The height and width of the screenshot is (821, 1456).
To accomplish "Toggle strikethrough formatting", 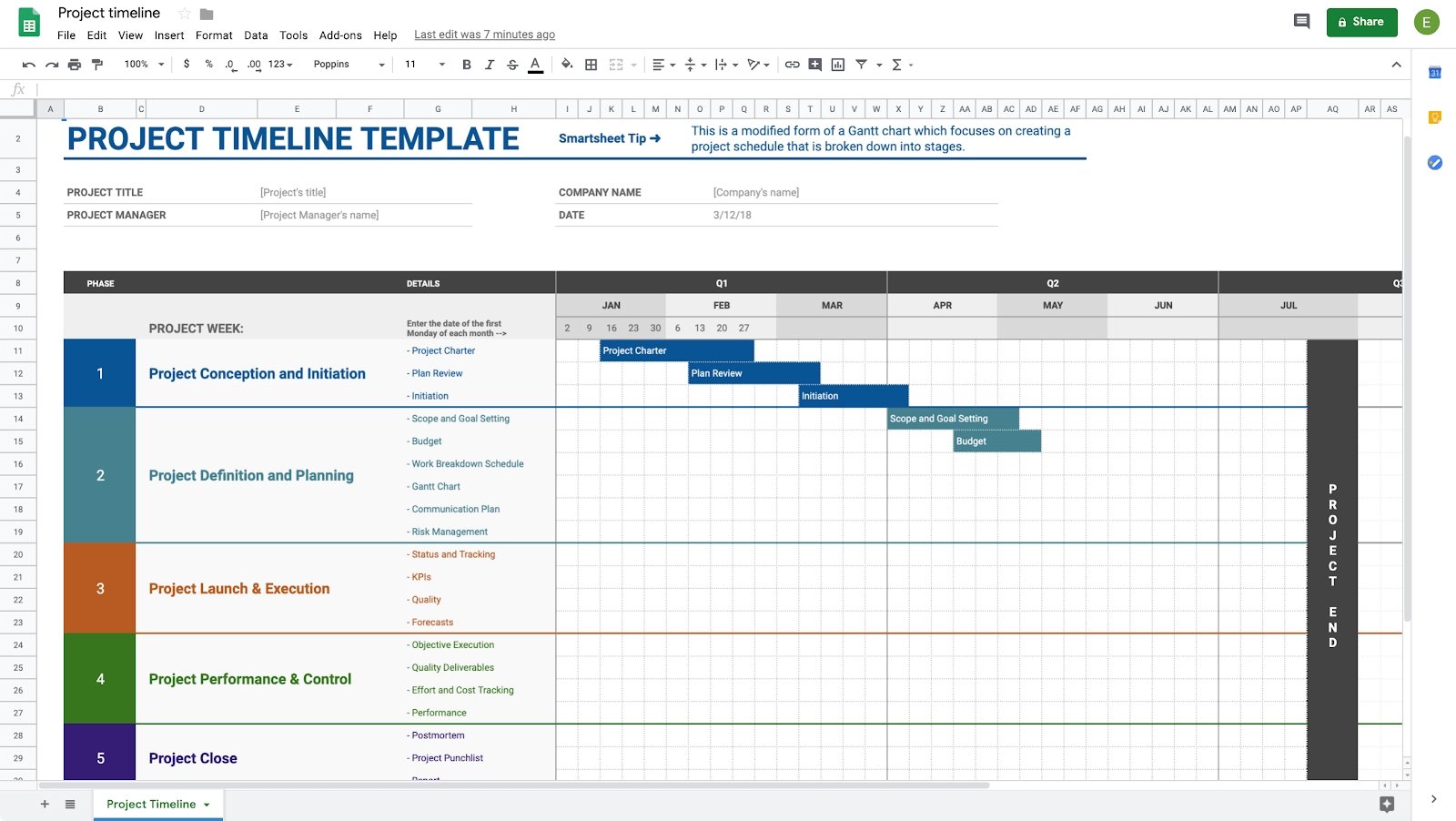I will pyautogui.click(x=512, y=65).
